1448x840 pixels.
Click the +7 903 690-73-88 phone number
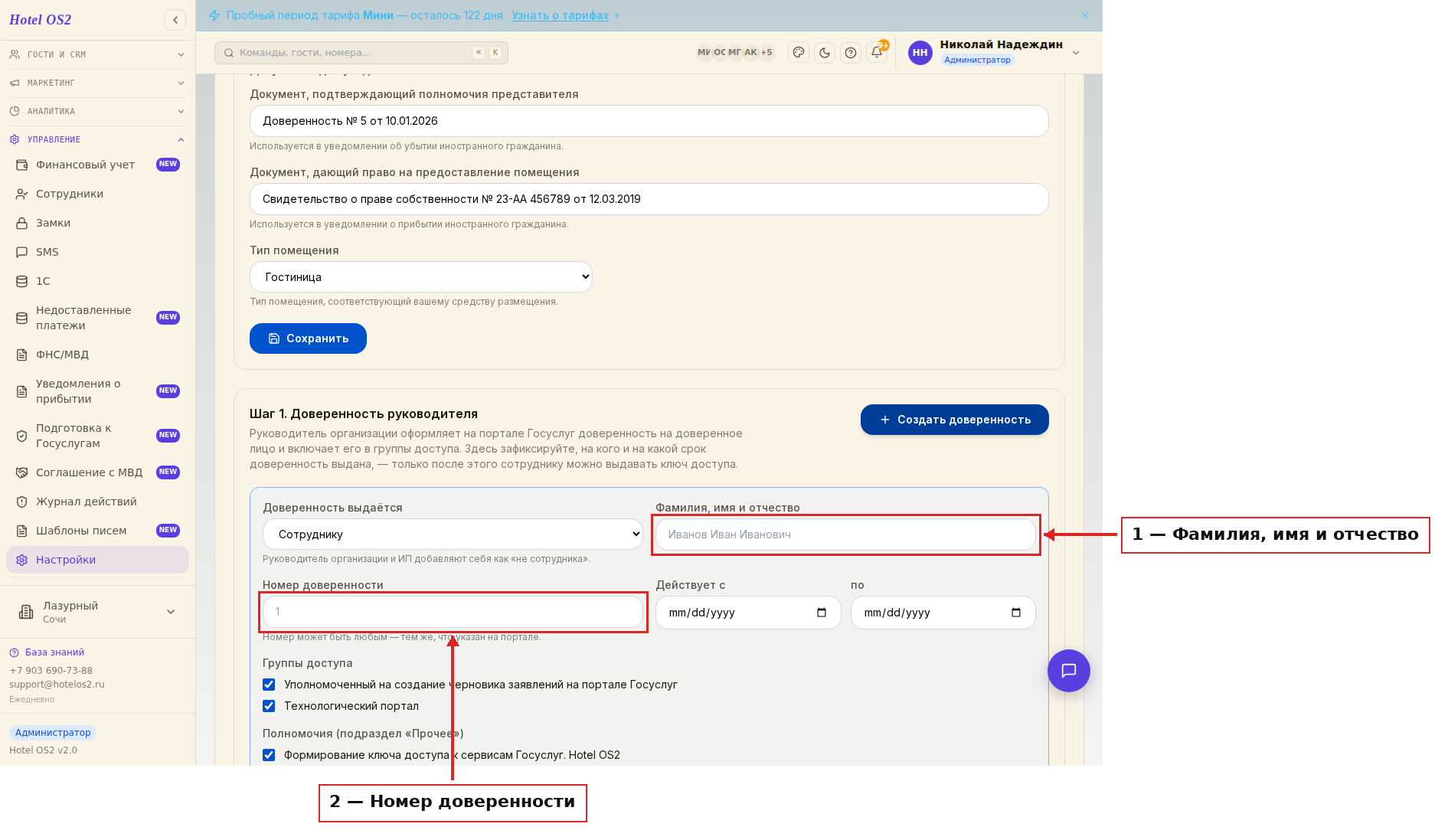(x=51, y=671)
